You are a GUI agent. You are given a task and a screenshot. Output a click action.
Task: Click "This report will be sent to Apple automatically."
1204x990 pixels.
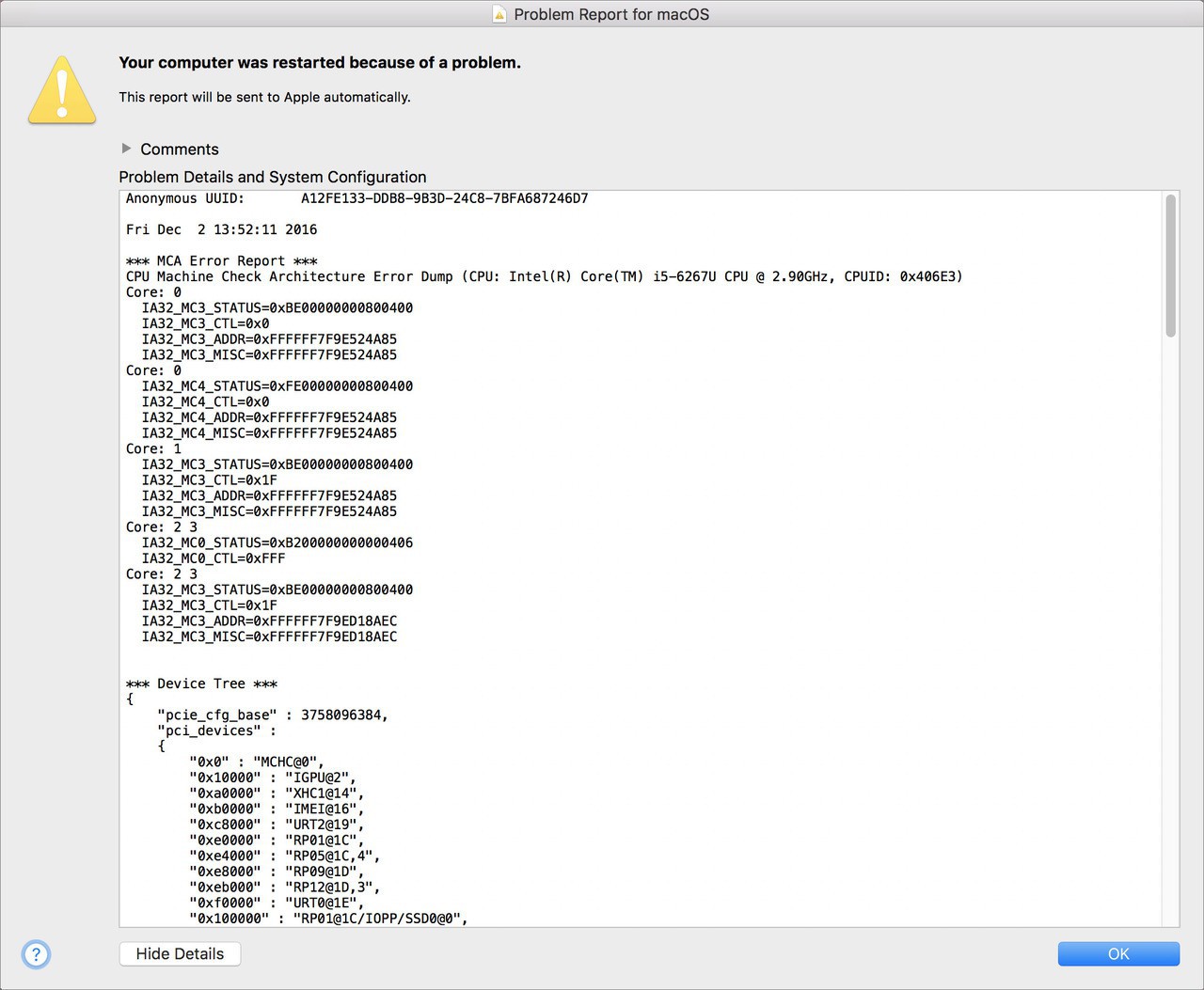pos(264,97)
